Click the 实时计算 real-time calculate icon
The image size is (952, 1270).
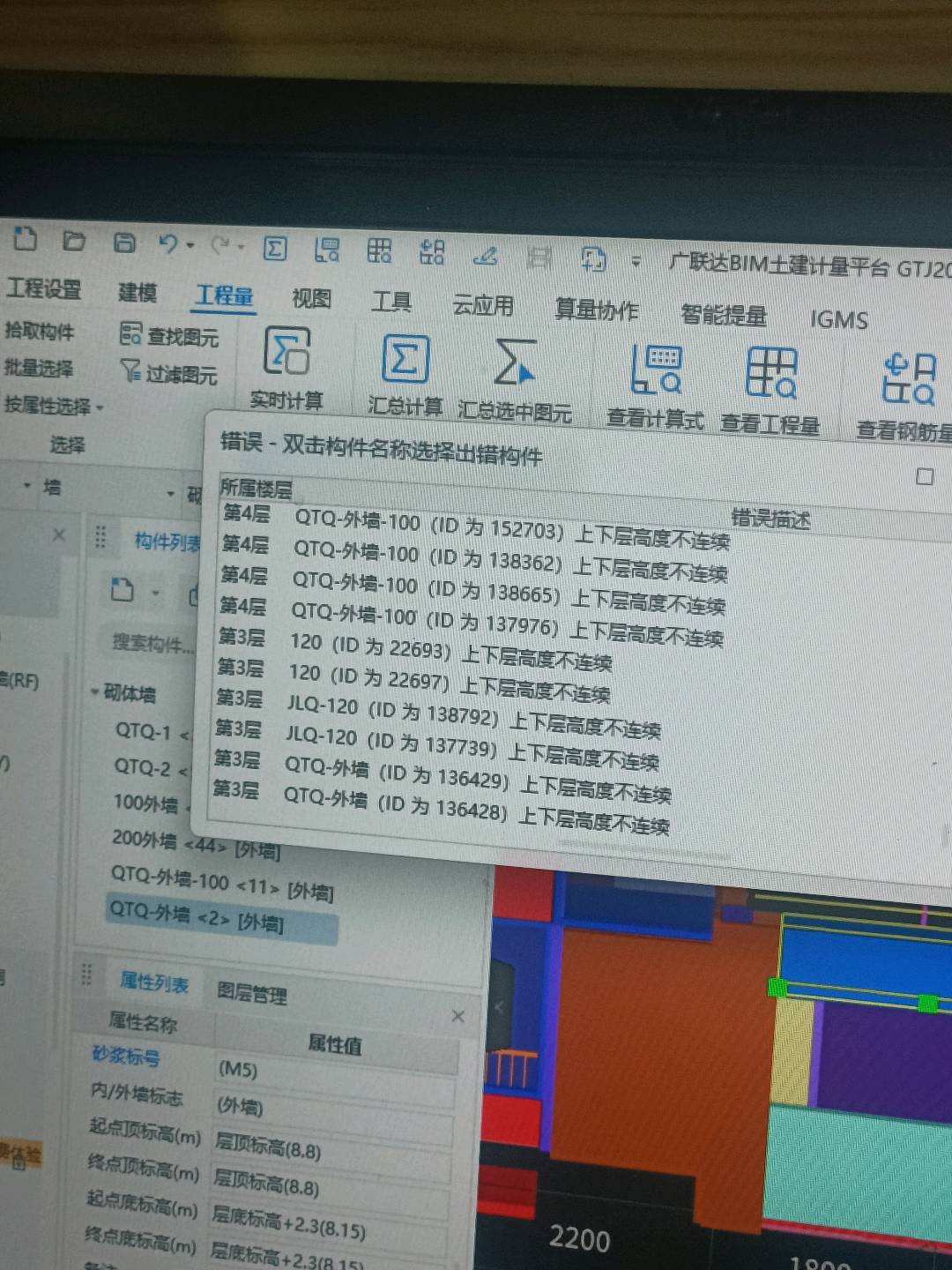[287, 351]
